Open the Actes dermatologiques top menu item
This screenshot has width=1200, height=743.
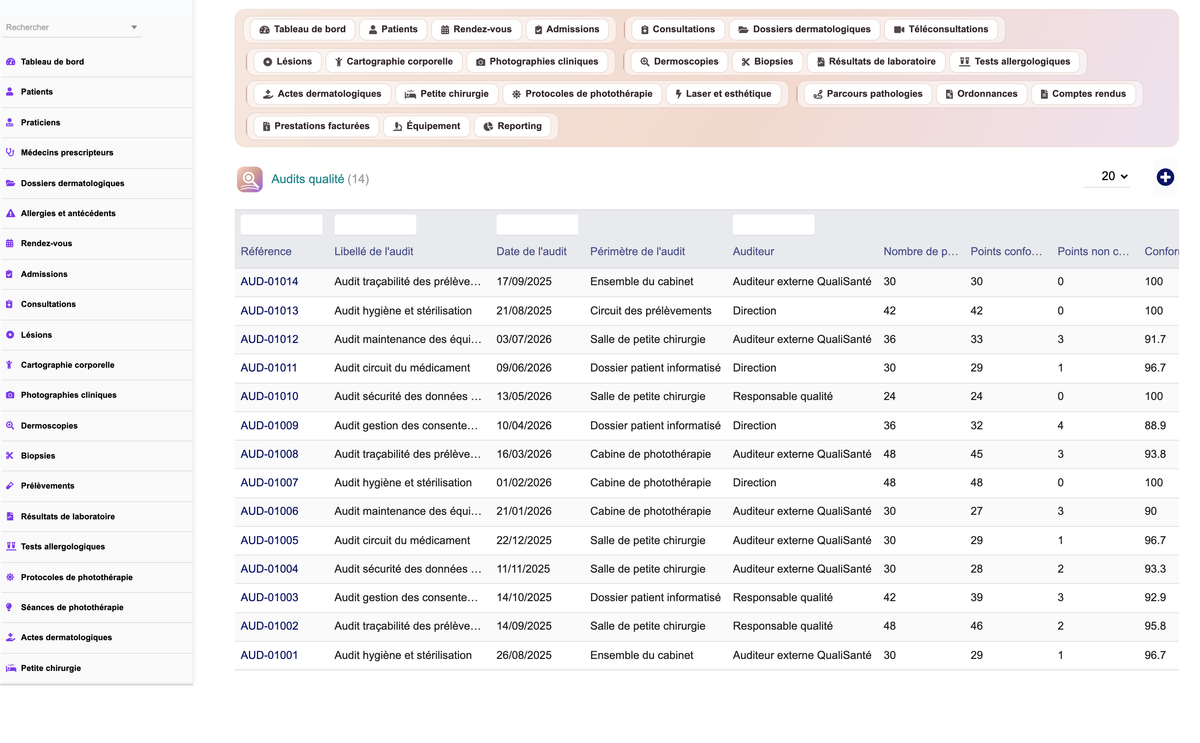point(322,94)
